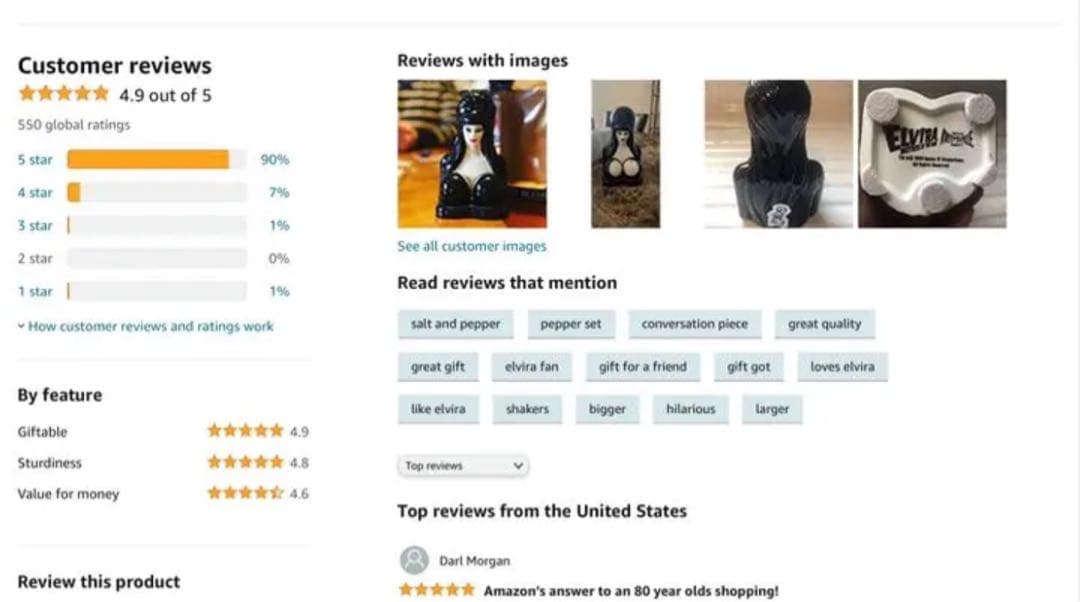Image resolution: width=1080 pixels, height=602 pixels.
Task: Click the 4 star percentage bar
Action: click(x=157, y=192)
